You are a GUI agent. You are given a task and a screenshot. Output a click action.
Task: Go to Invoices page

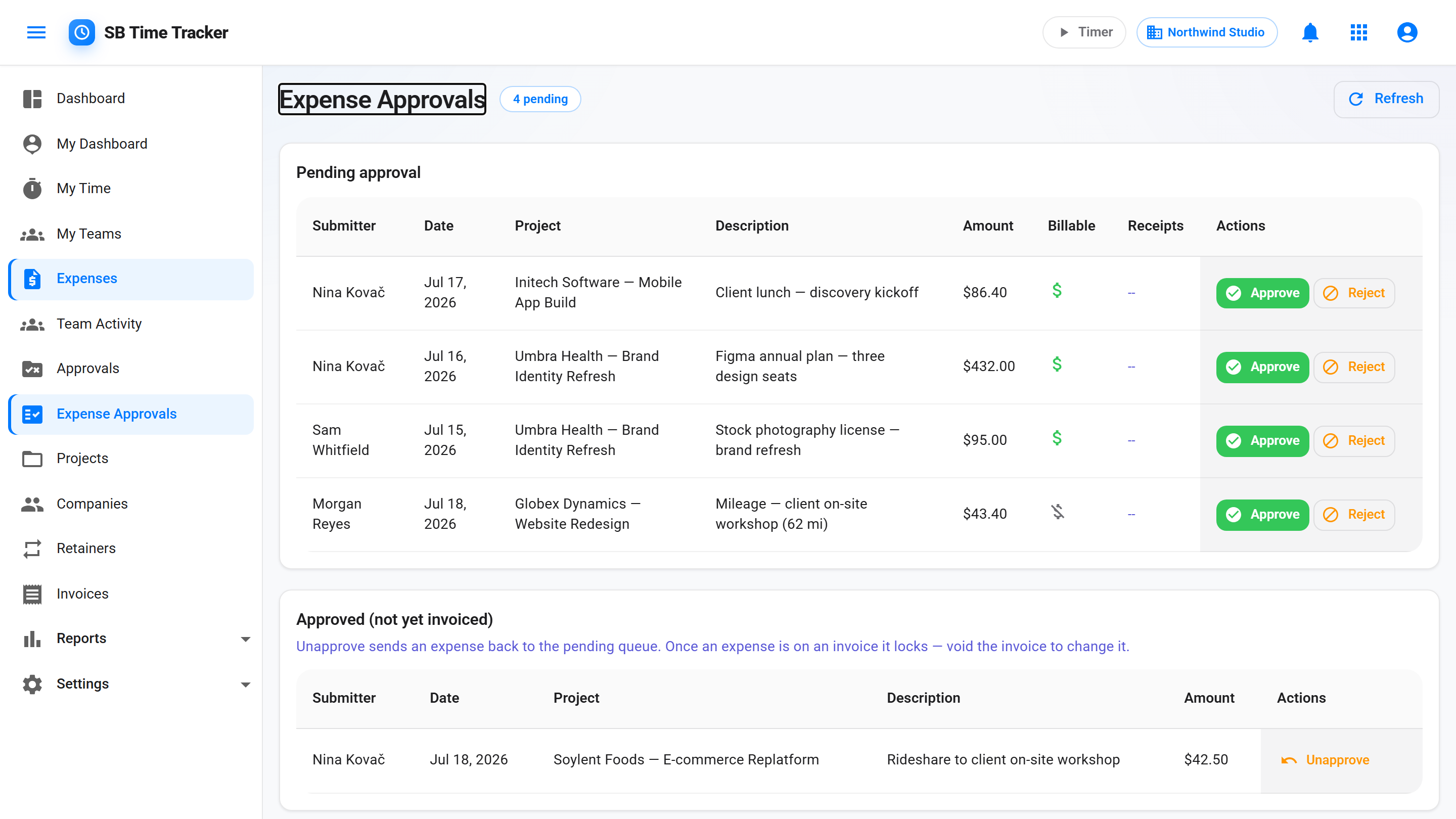tap(131, 594)
